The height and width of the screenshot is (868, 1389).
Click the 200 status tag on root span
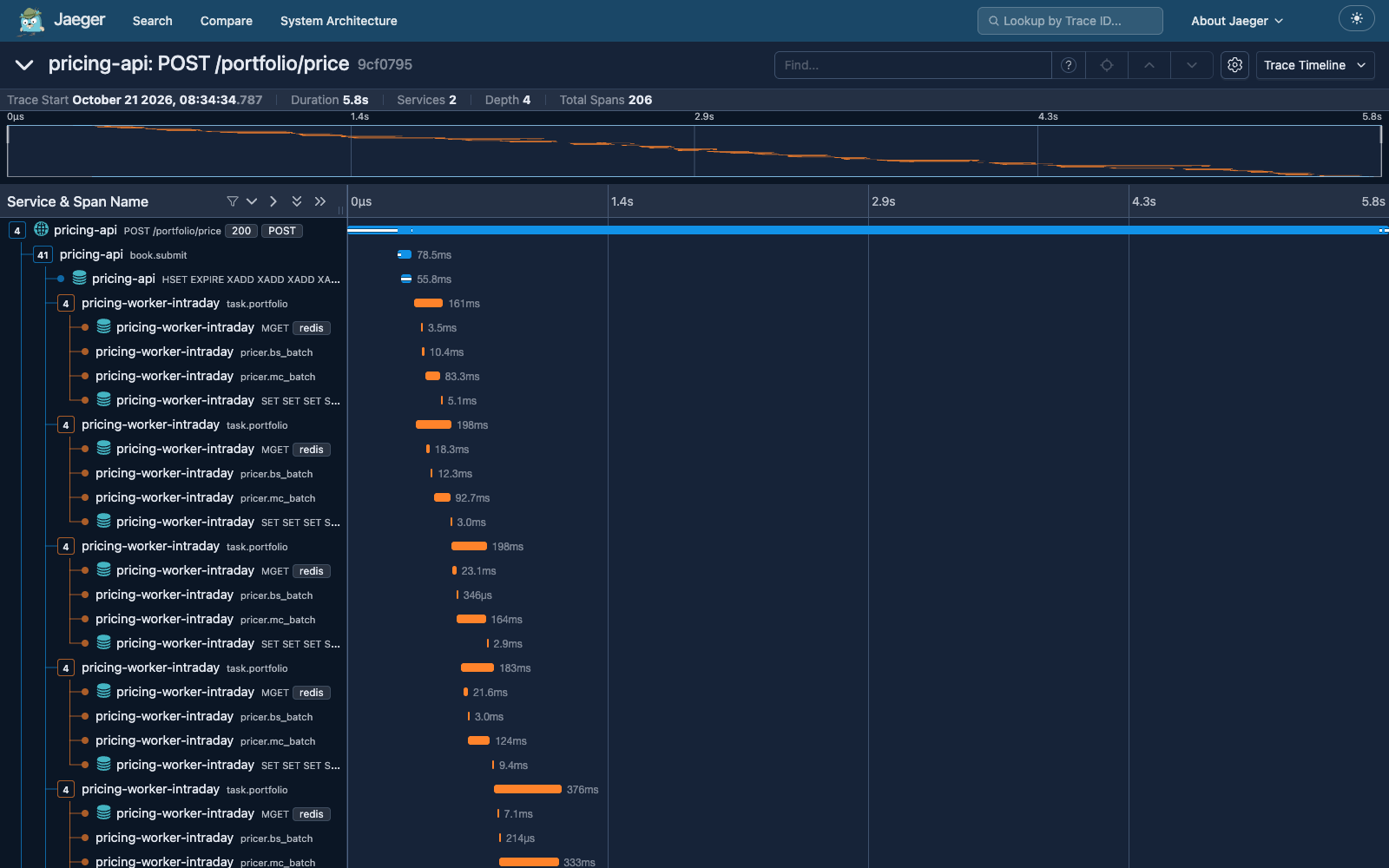(x=241, y=231)
